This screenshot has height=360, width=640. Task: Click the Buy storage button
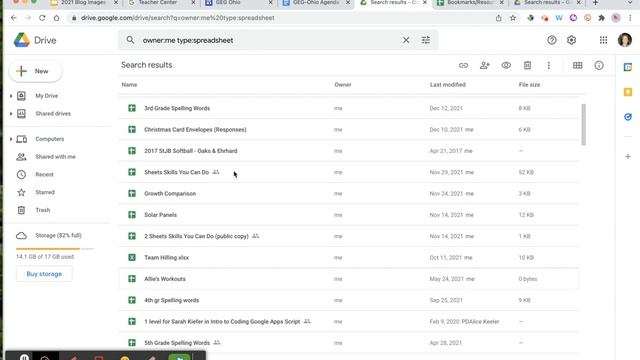coord(44,274)
